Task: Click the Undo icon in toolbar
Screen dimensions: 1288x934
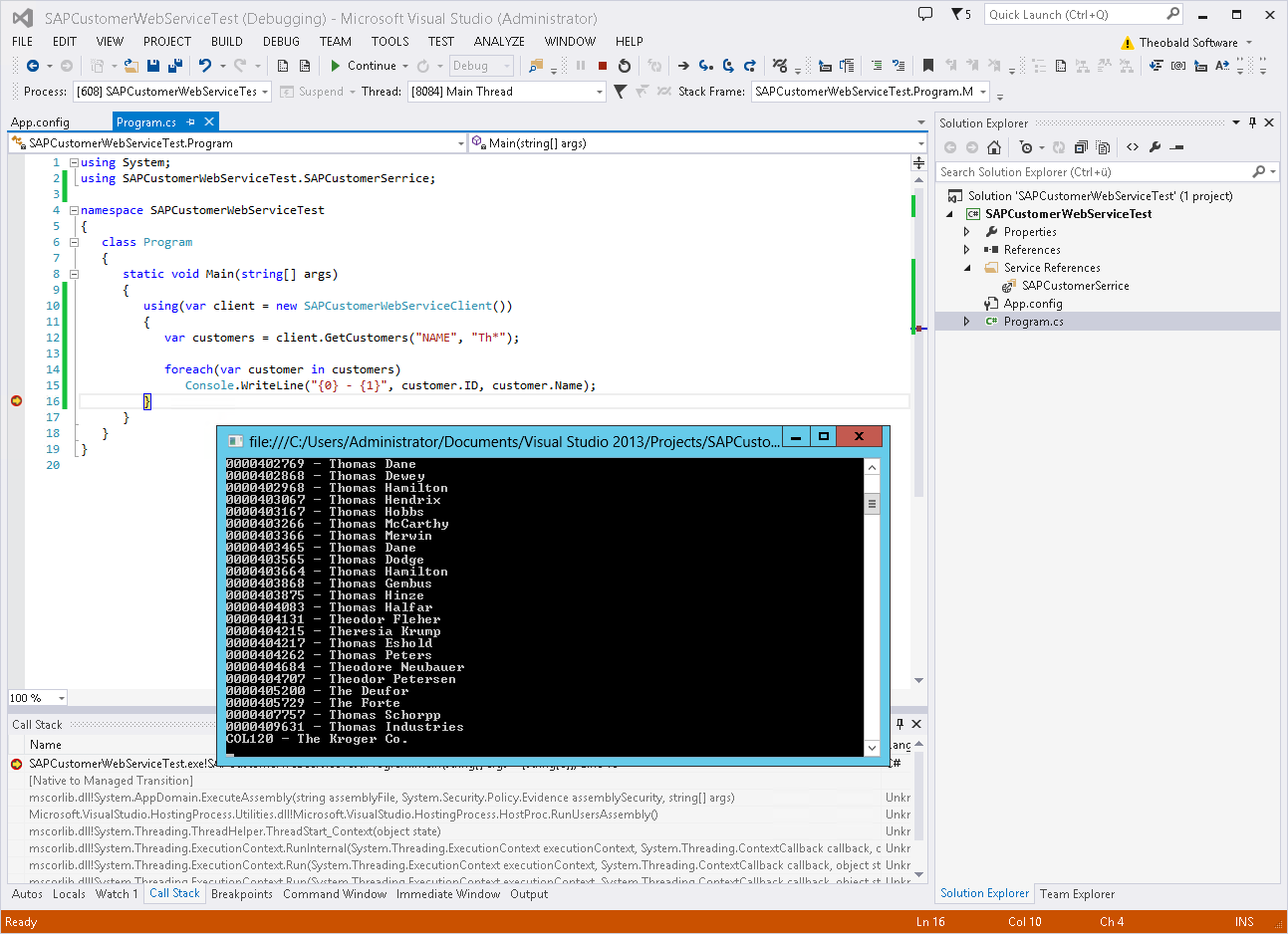Action: 204,66
